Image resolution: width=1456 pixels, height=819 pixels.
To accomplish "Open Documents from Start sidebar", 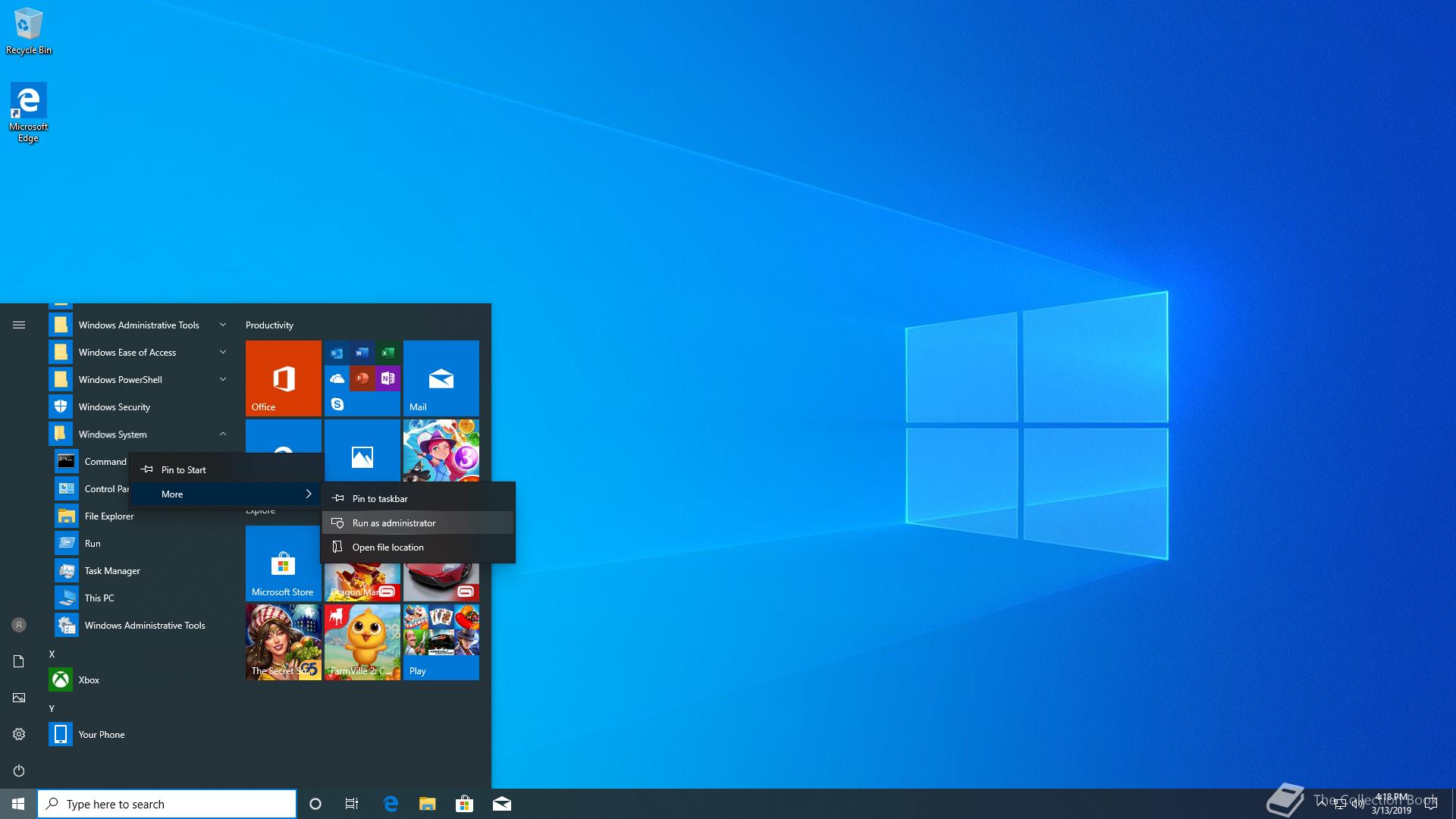I will (19, 661).
